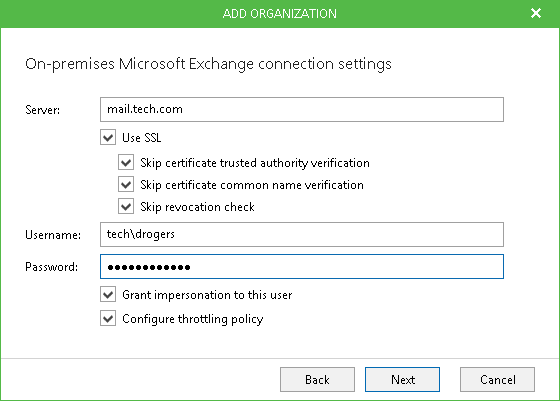Toggle Configure throttling policy checkbox
Image resolution: width=560 pixels, height=401 pixels.
pos(108,319)
